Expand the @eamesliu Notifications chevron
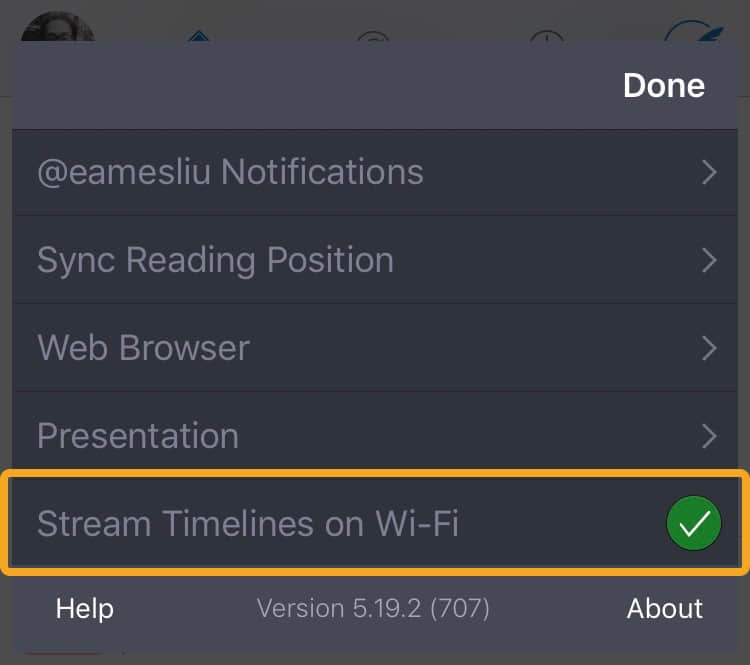This screenshot has width=750, height=665. (709, 172)
